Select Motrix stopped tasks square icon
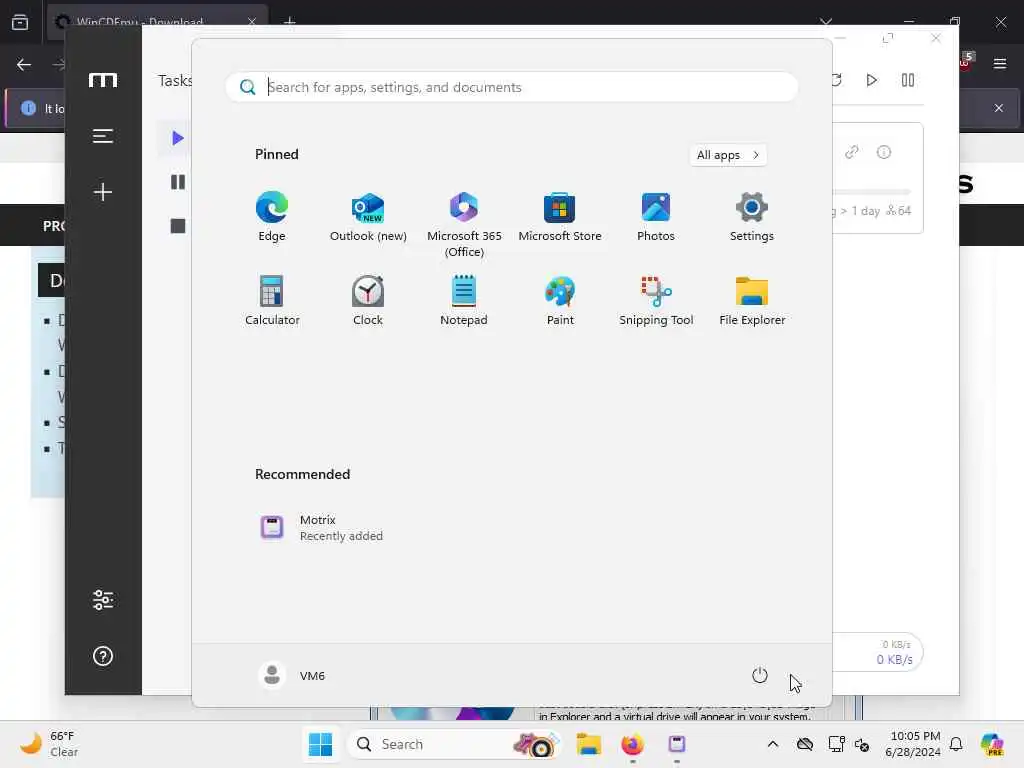 pyautogui.click(x=177, y=226)
